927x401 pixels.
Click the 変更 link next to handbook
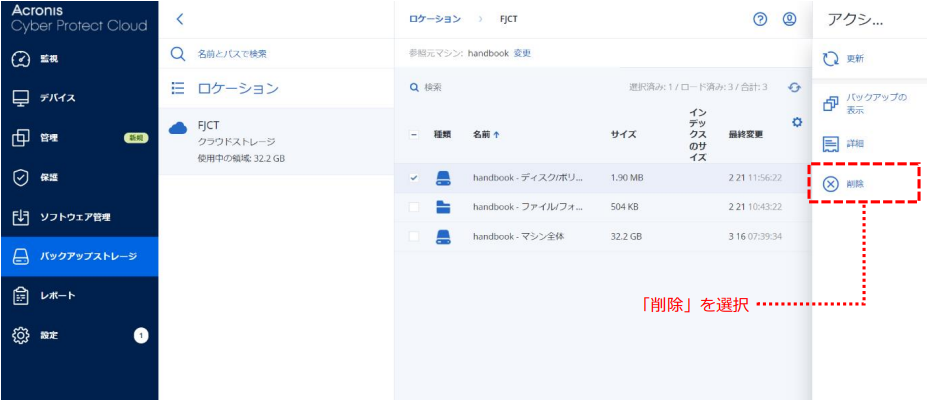(523, 53)
